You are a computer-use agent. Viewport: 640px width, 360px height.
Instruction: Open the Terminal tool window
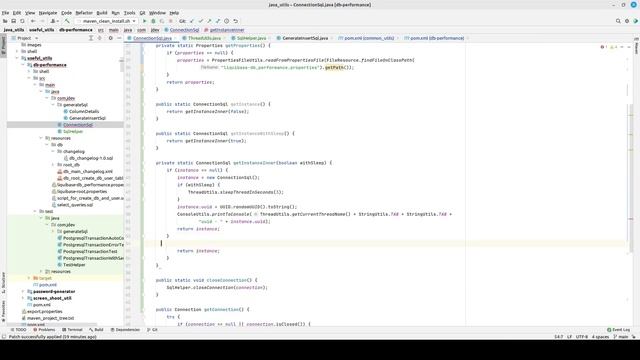click(x=72, y=329)
